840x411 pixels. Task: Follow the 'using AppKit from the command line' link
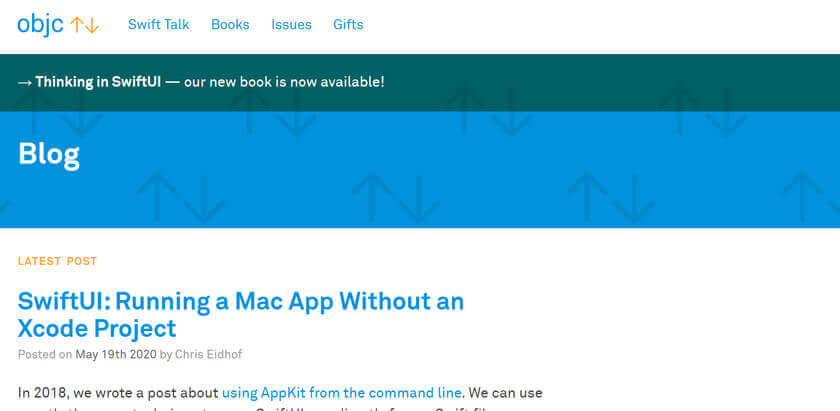(x=342, y=393)
